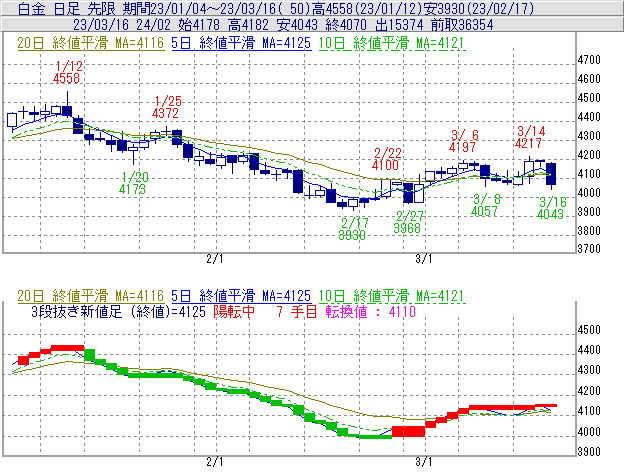Click the 3/6 4197 high annotation

point(463,141)
